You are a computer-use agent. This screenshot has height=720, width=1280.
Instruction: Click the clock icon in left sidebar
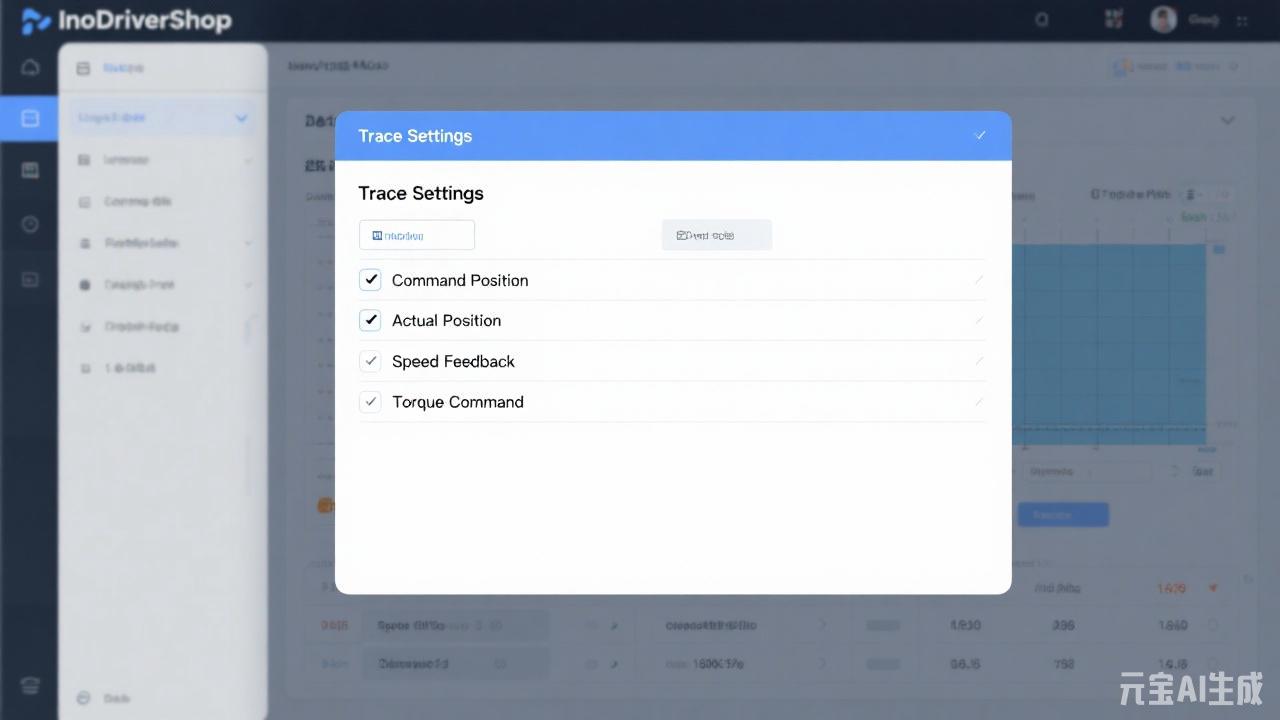[x=30, y=224]
